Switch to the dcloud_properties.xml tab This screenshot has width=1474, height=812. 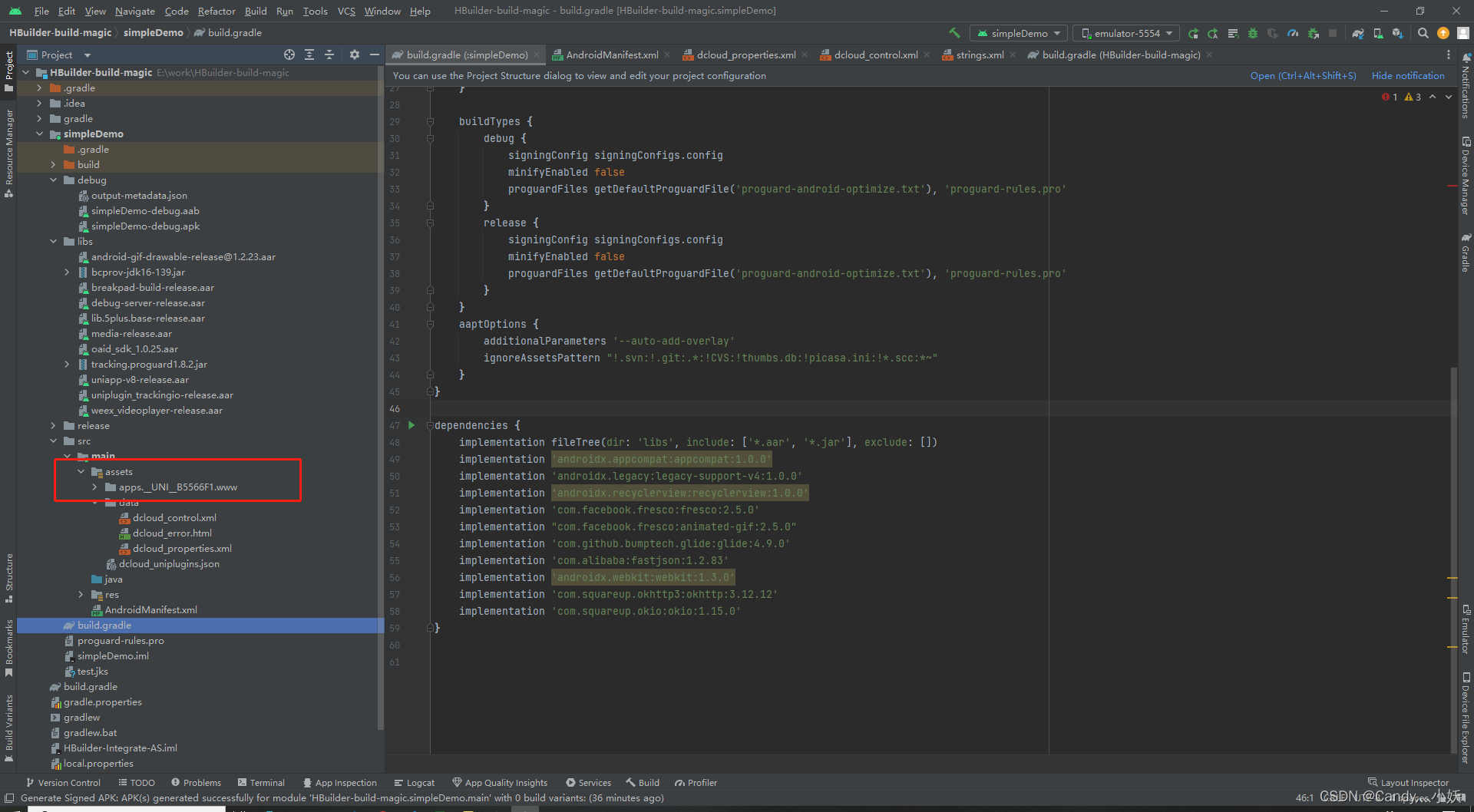(746, 54)
